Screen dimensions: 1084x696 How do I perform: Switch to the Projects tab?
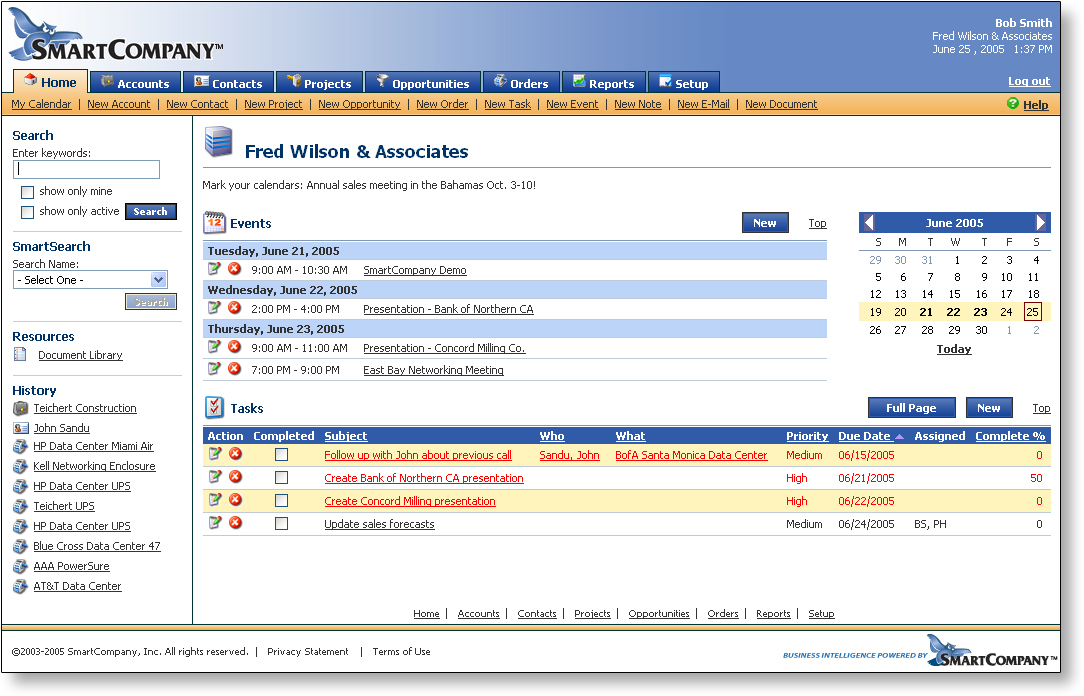[319, 82]
